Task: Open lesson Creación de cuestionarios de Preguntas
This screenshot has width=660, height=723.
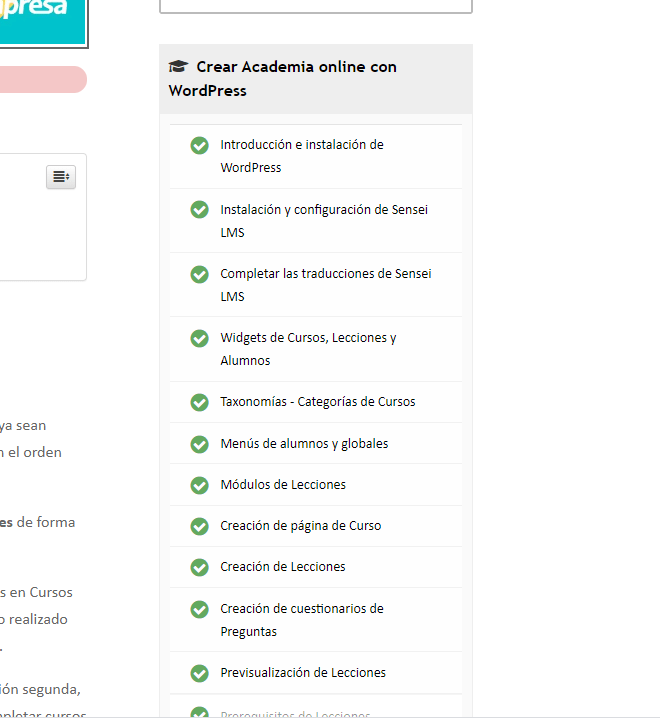Action: pos(302,620)
